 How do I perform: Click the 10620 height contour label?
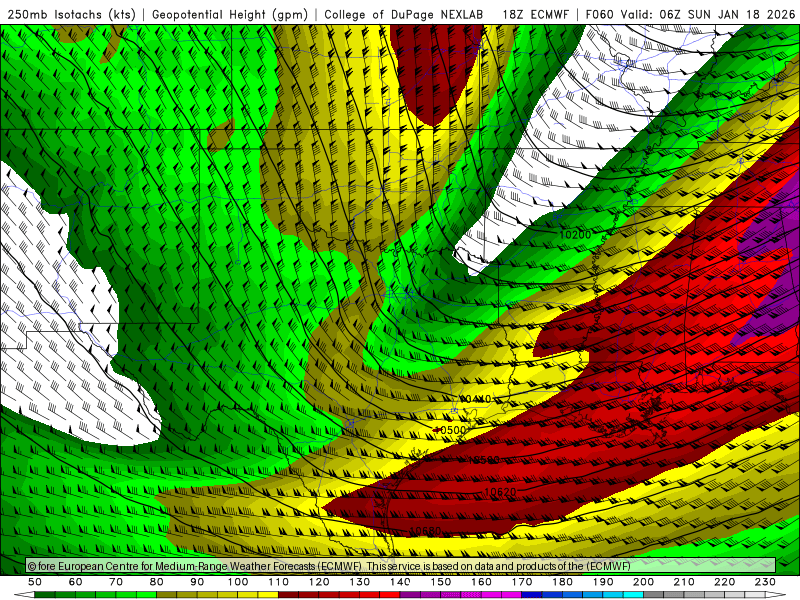[500, 492]
